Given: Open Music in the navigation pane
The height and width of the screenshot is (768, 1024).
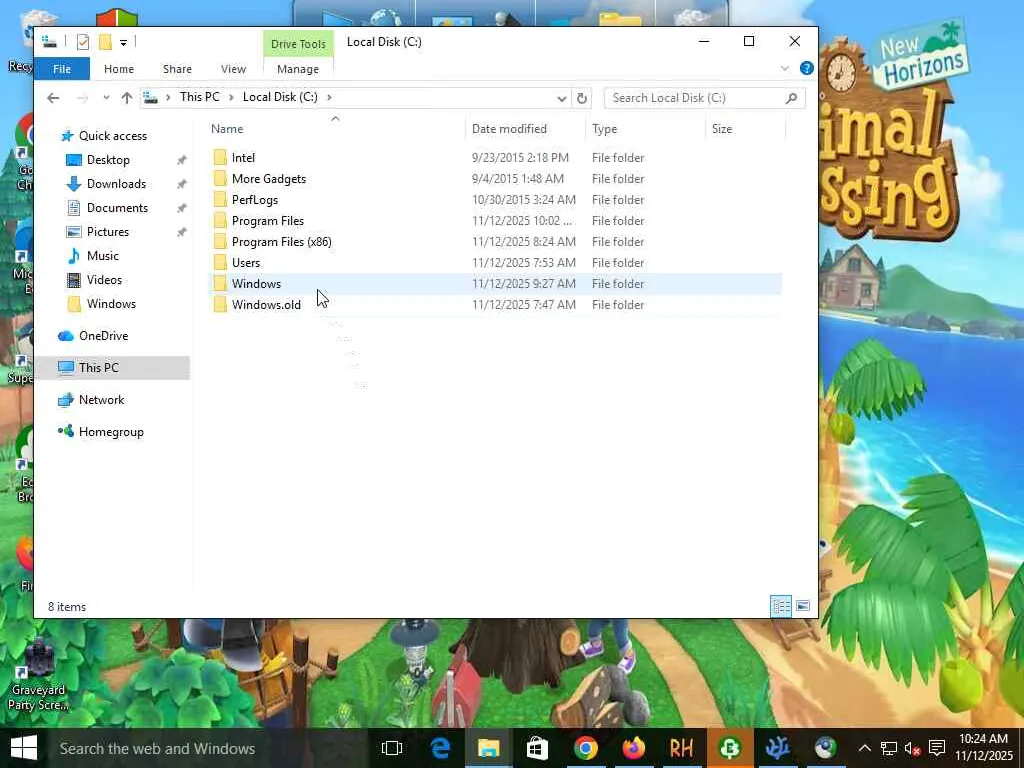Looking at the screenshot, I should point(103,256).
